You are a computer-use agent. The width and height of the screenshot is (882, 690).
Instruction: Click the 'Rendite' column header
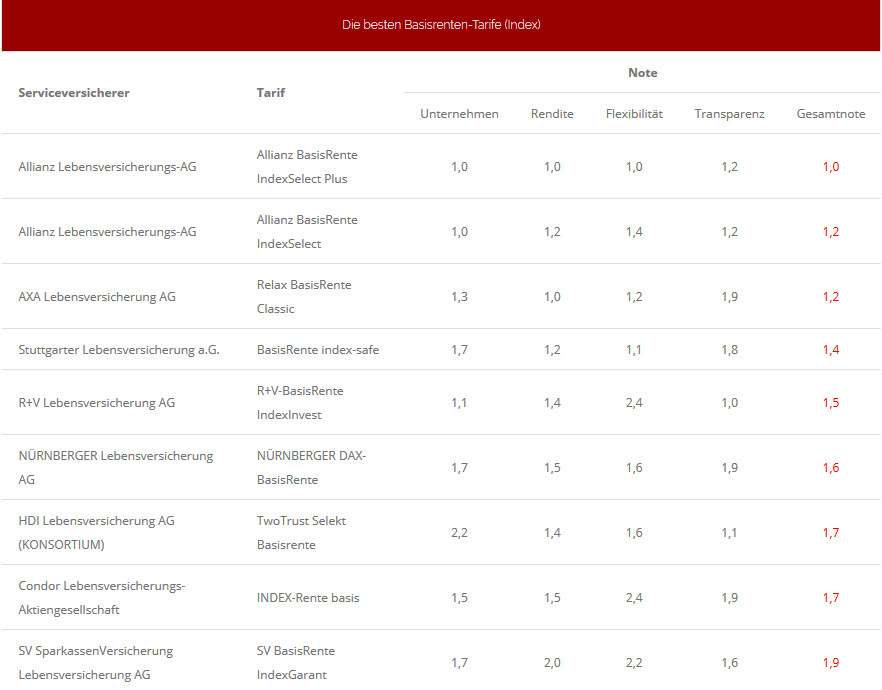(x=552, y=114)
